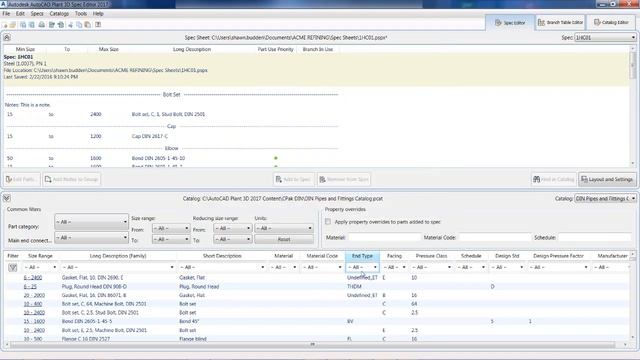Open the Spec selector dropdown
The image size is (640, 360).
pos(605,37)
